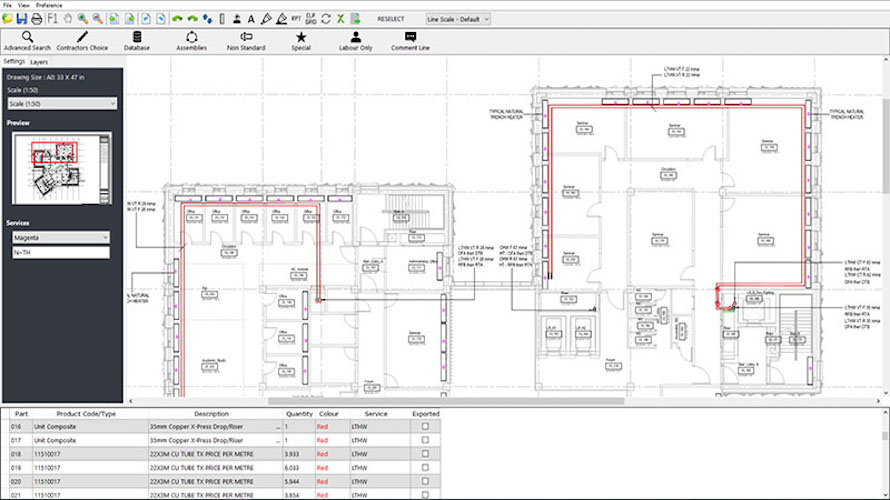Screen dimensions: 890x500
Task: Select the Assemblies tool
Action: coord(191,36)
